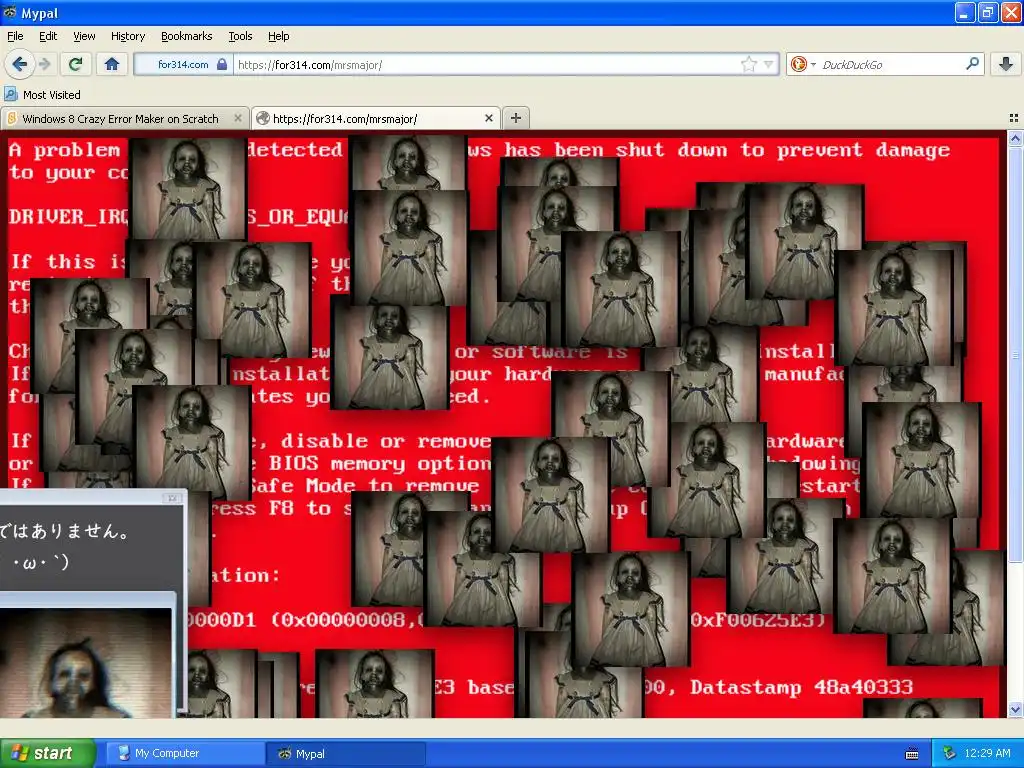Click the page scrollbar down arrow
Screen dimensions: 1024x768
tap(1015, 709)
